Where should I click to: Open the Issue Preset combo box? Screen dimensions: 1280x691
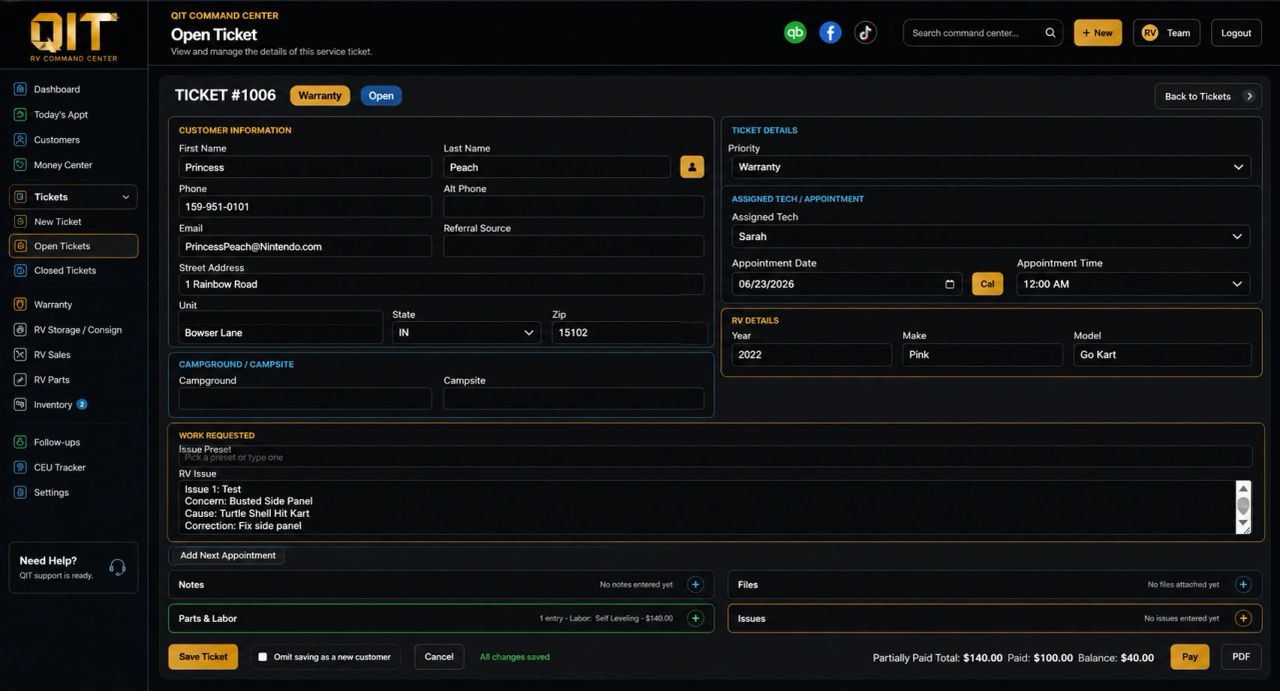point(715,457)
